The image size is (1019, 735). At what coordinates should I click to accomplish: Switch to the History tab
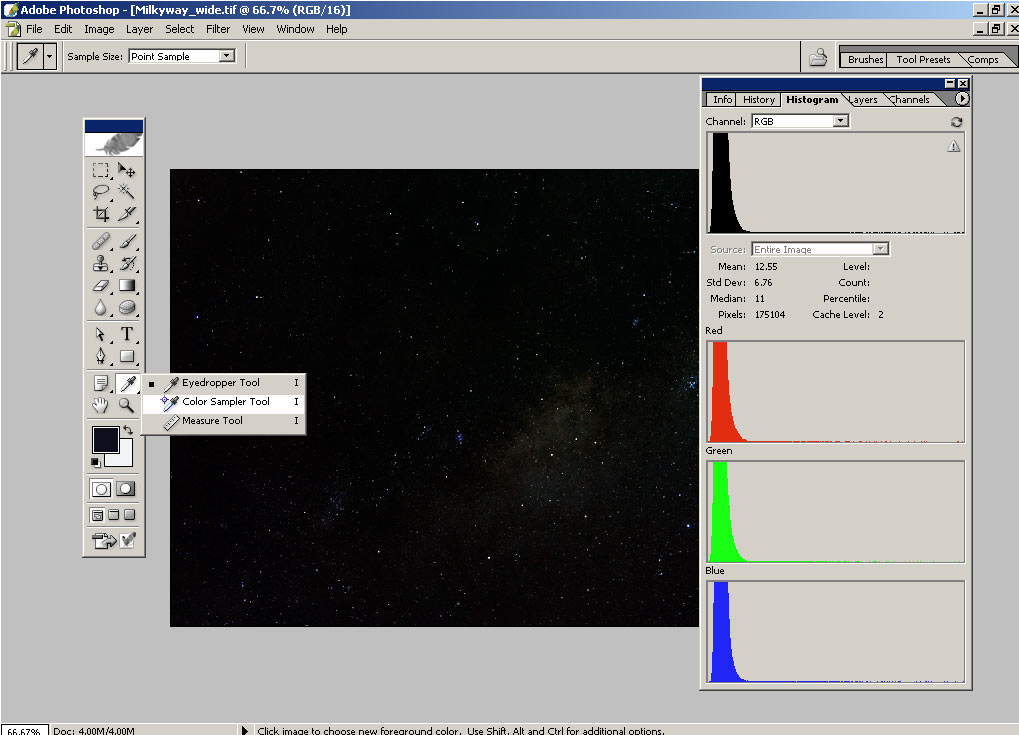(758, 100)
